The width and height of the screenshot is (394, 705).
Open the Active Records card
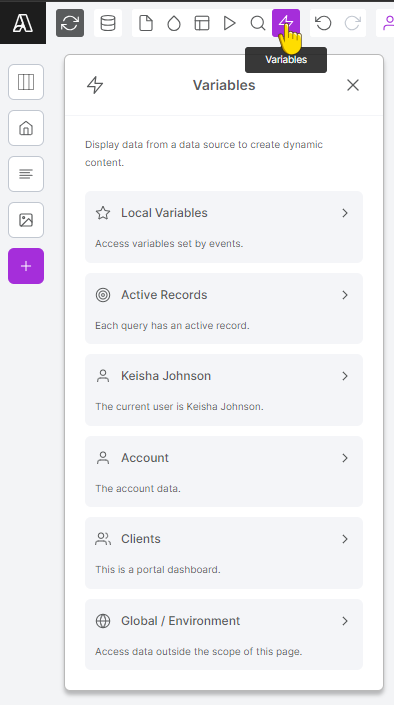point(224,308)
